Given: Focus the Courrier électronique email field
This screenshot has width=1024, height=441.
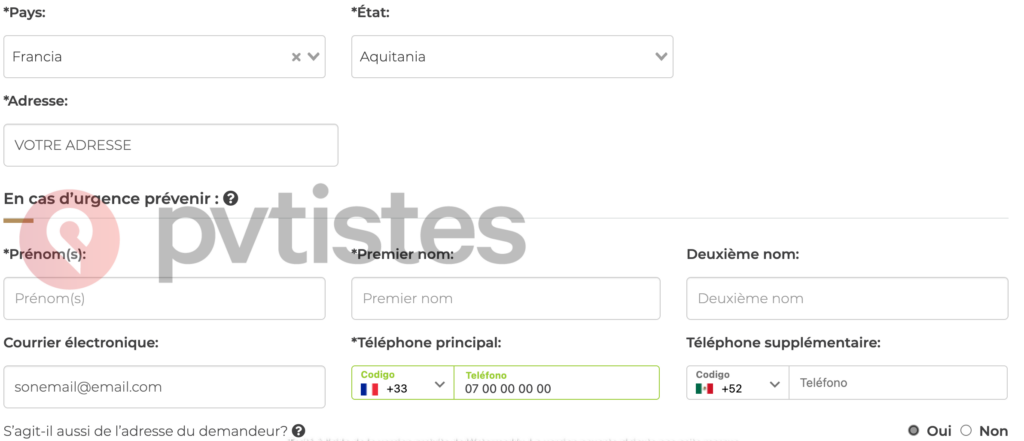Looking at the screenshot, I should [x=165, y=387].
